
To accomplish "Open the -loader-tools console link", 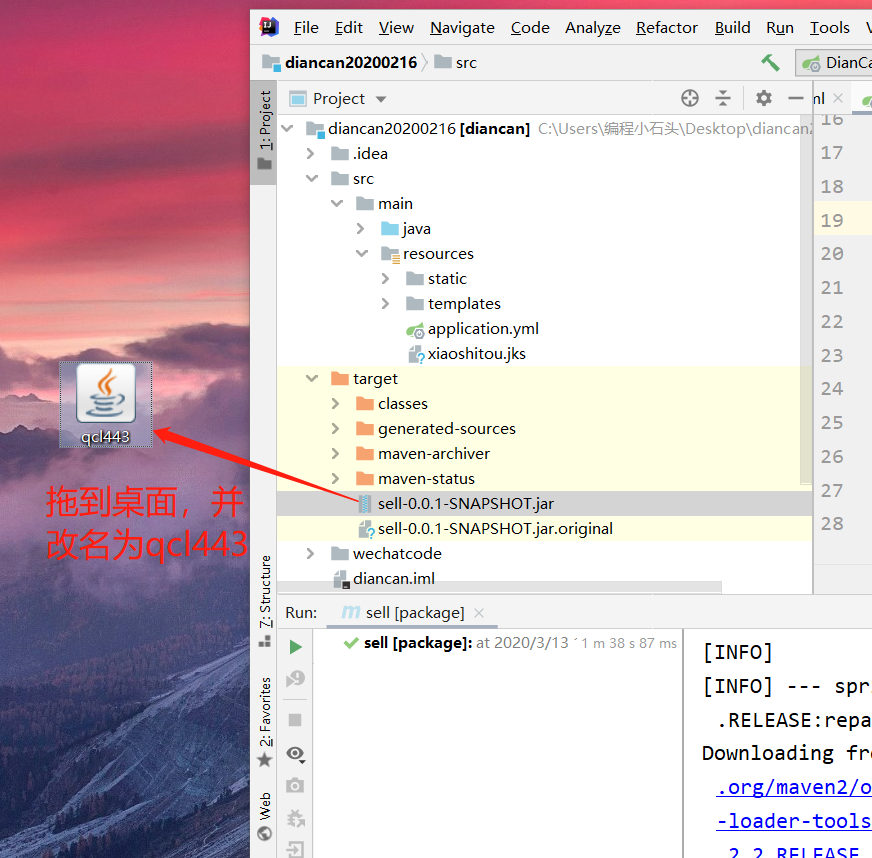I will pyautogui.click(x=794, y=821).
